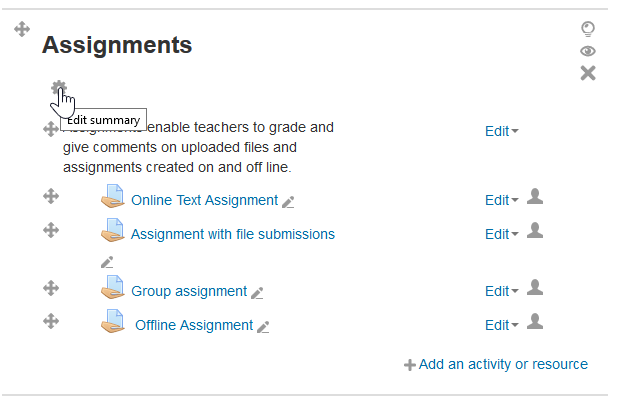This screenshot has width=620, height=400.
Task: Rename Group assignment via pencil icon
Action: (257, 293)
